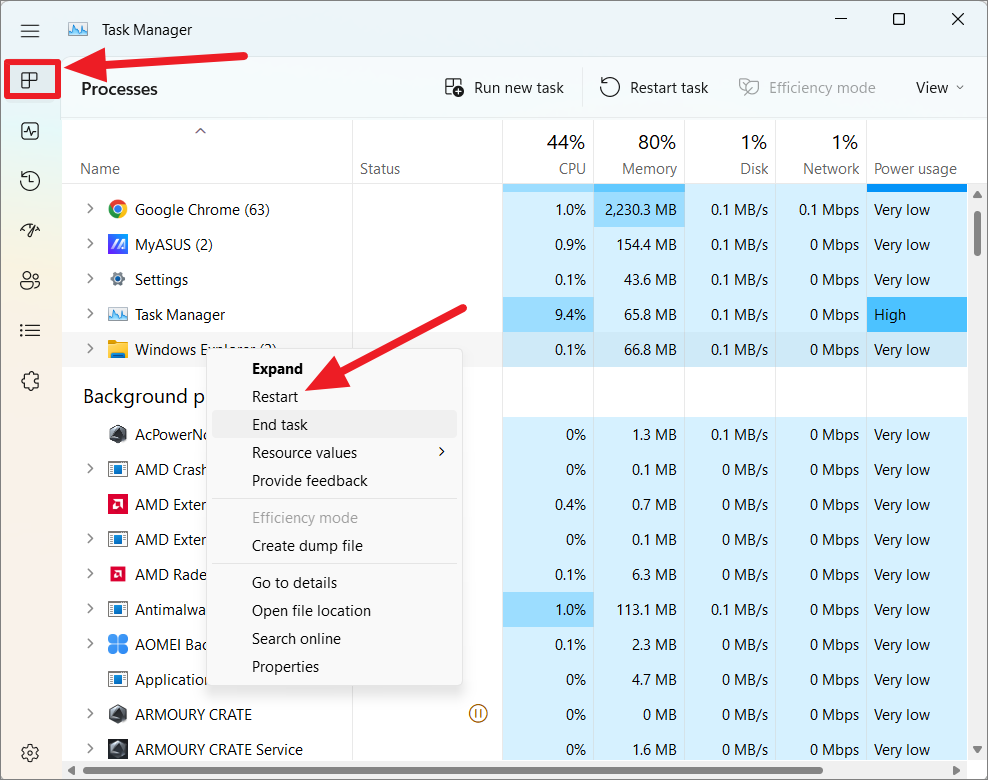Image resolution: width=988 pixels, height=780 pixels.
Task: Click the Run new task button
Action: [505, 88]
